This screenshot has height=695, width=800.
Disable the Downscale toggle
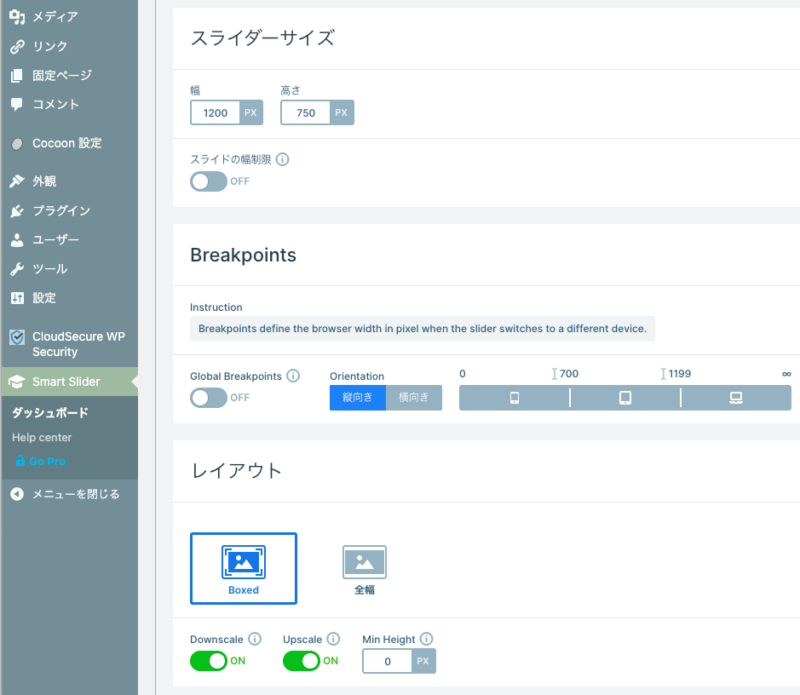(209, 661)
